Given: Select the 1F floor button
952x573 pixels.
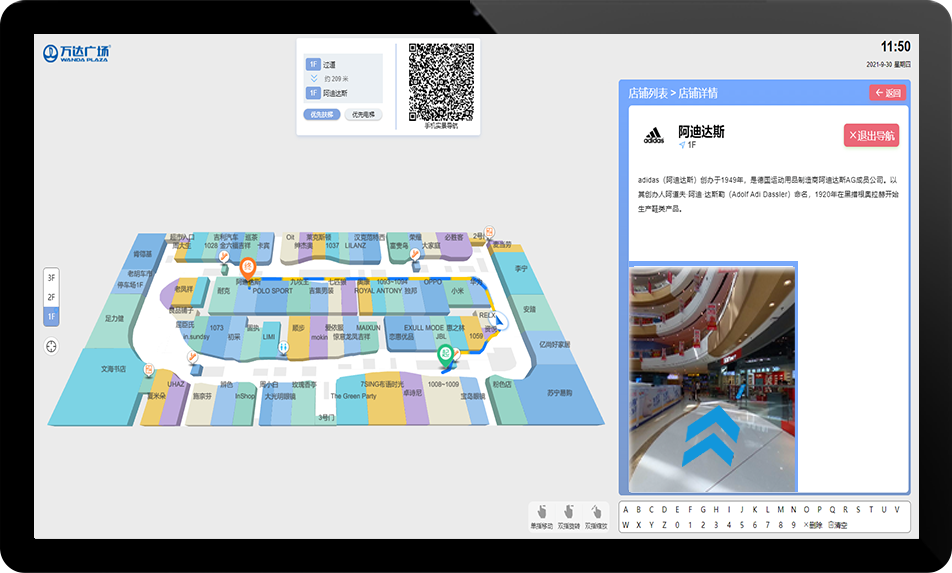Looking at the screenshot, I should pos(51,317).
